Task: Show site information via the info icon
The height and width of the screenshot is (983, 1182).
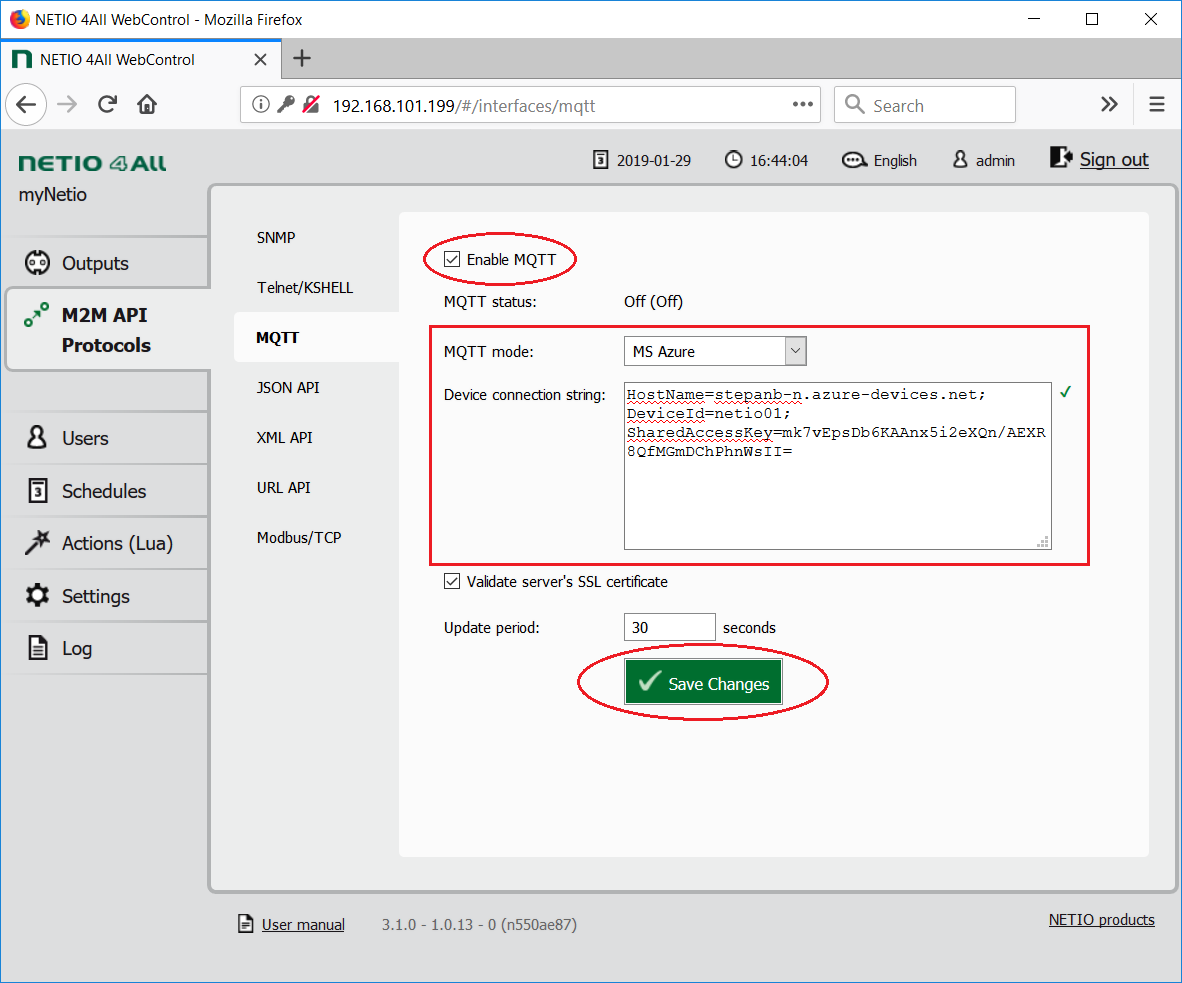Action: pos(261,105)
